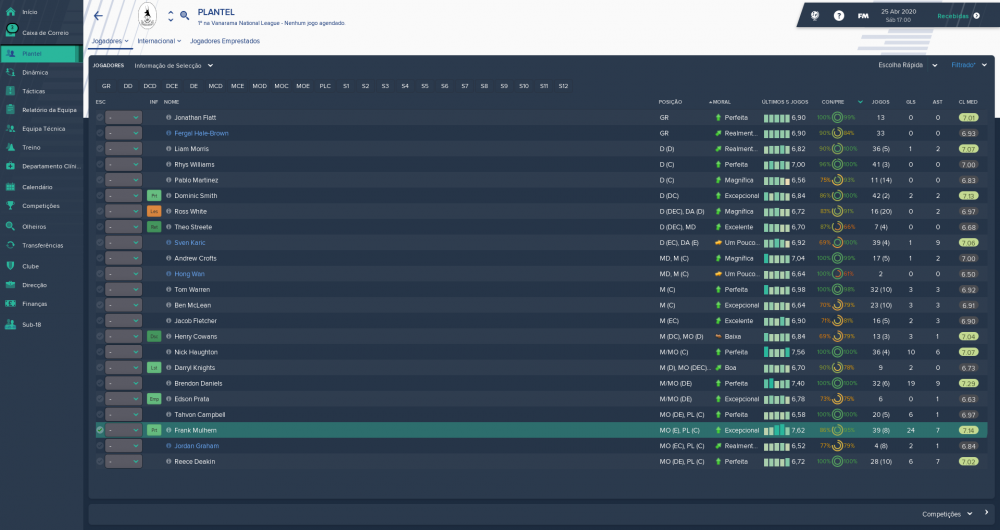
Task: Open the Internacional tab menu
Action: click(159, 41)
